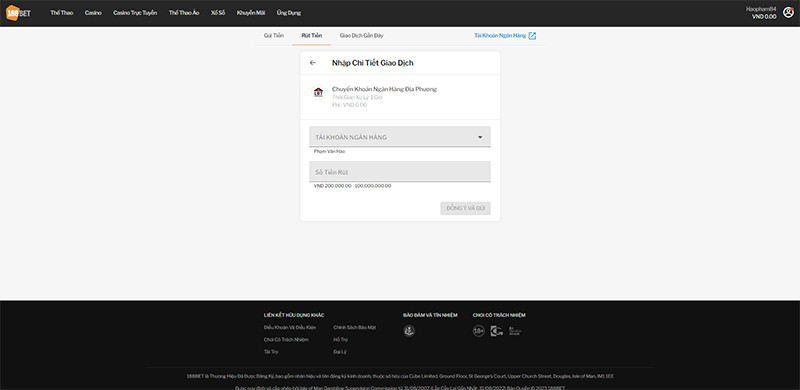The width and height of the screenshot is (800, 390).
Task: Click the Đồng Ý Và Gửi button
Action: (465, 208)
